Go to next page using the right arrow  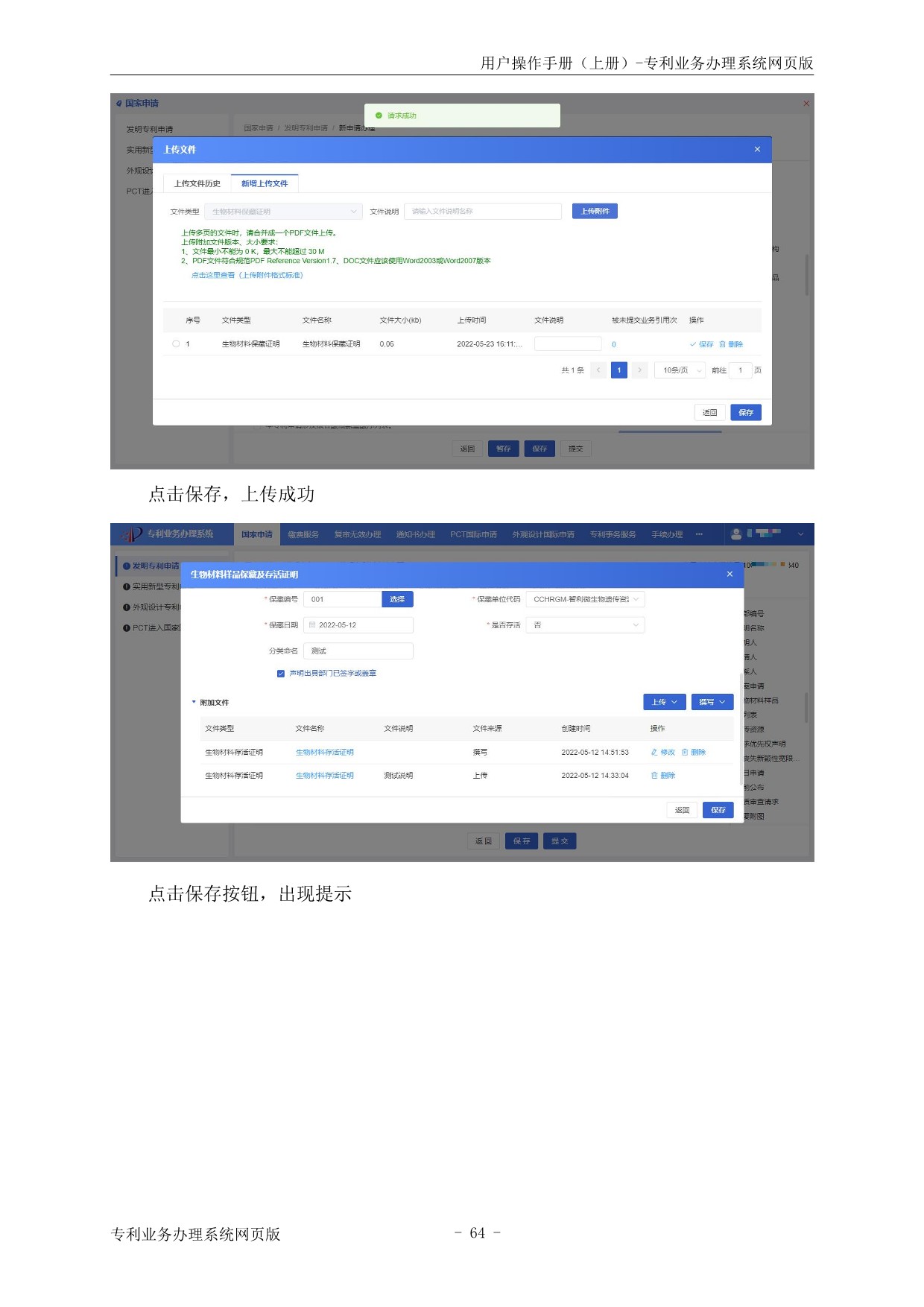639,370
